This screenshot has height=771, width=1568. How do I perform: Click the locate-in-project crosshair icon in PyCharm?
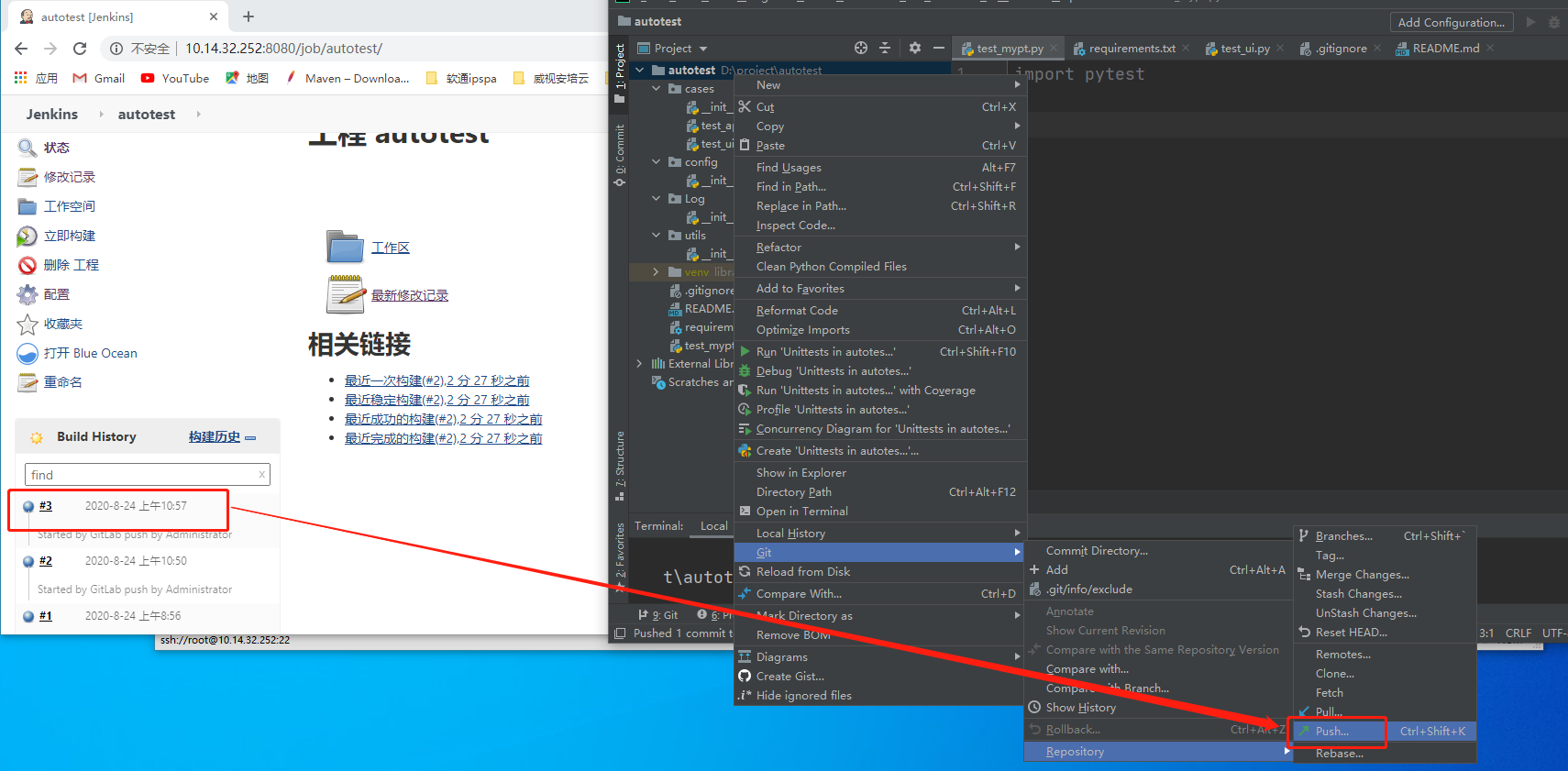[x=860, y=48]
